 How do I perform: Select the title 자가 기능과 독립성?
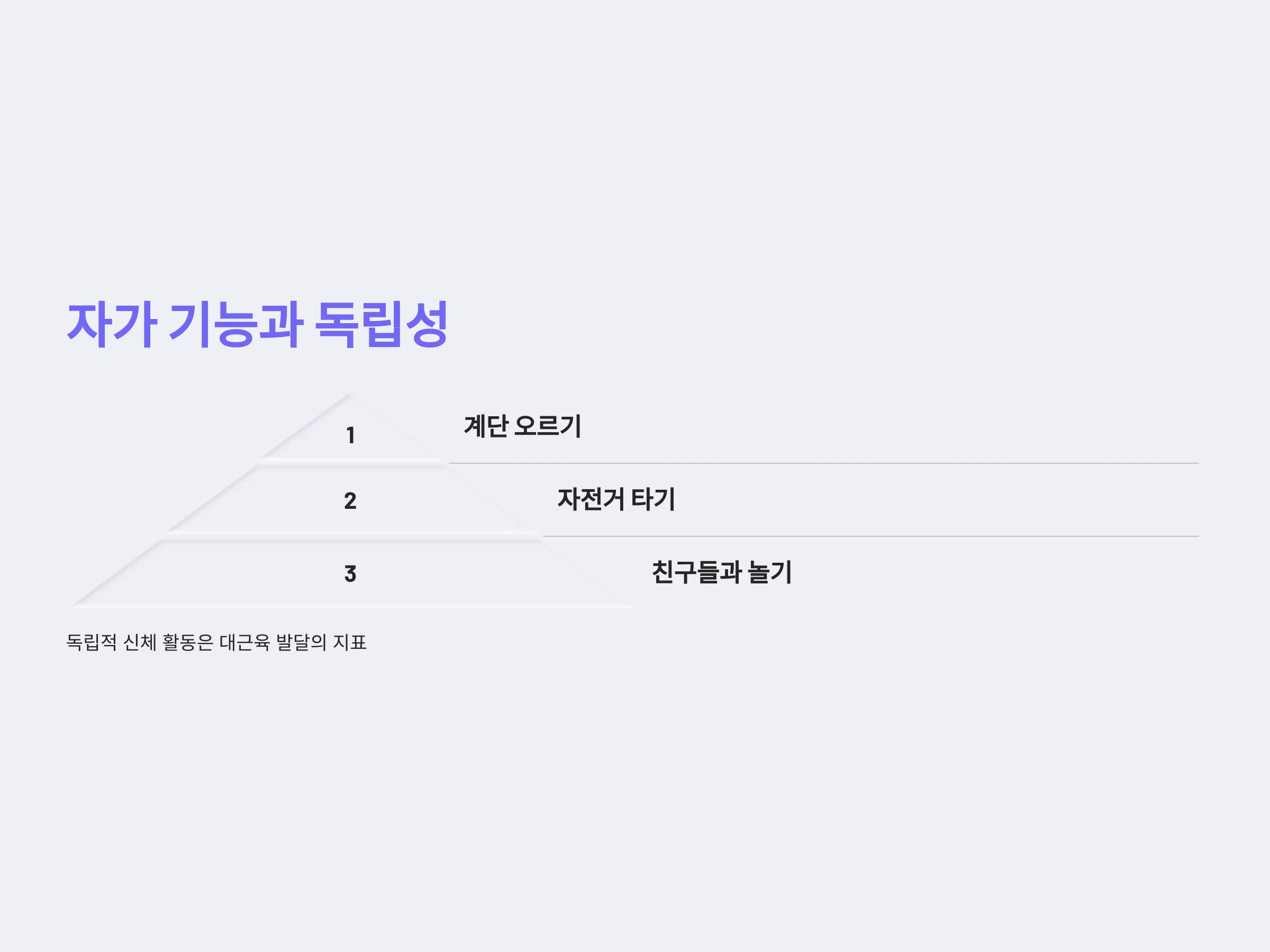click(x=257, y=325)
